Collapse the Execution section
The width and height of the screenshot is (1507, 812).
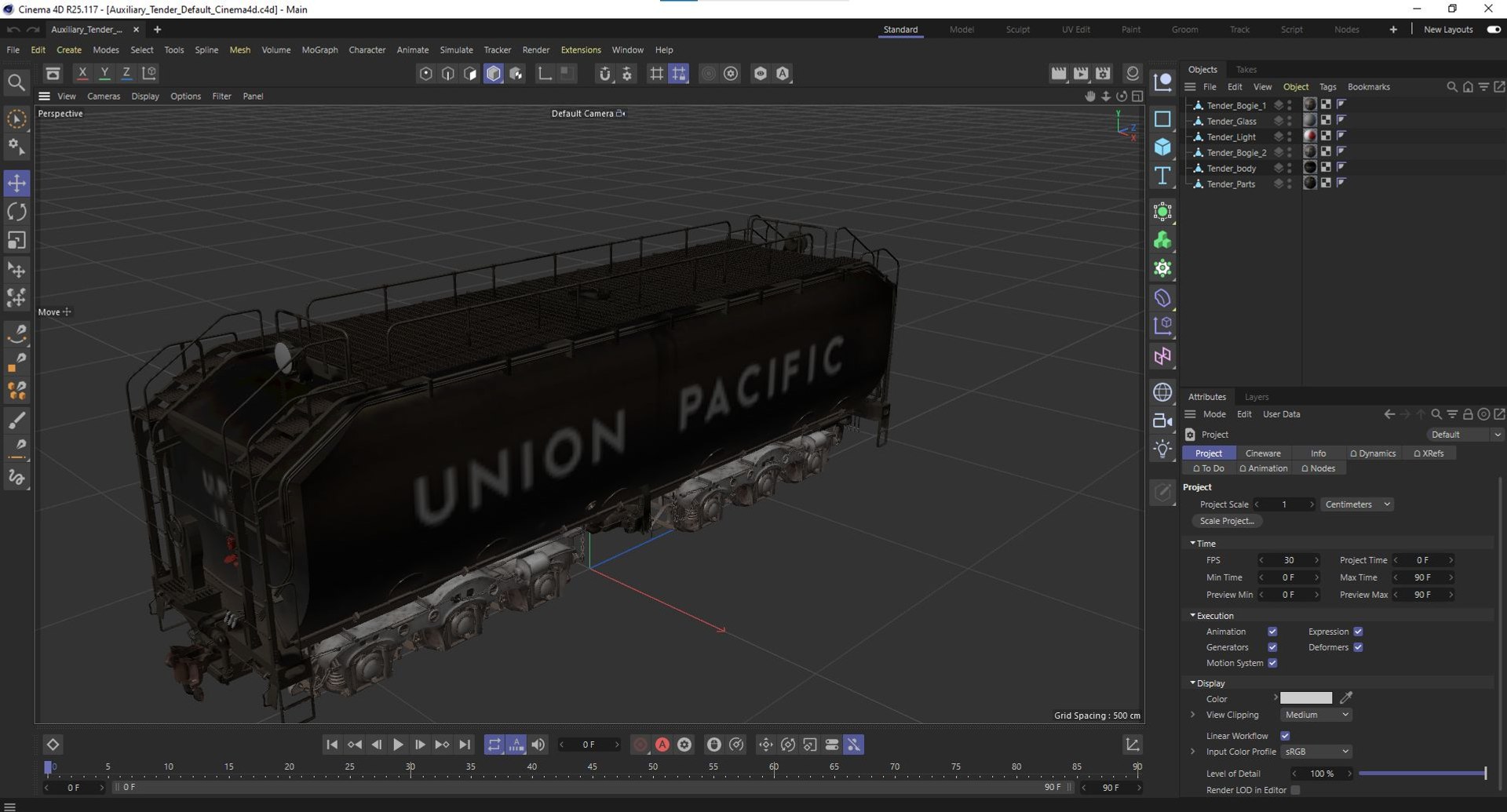[x=1192, y=616]
